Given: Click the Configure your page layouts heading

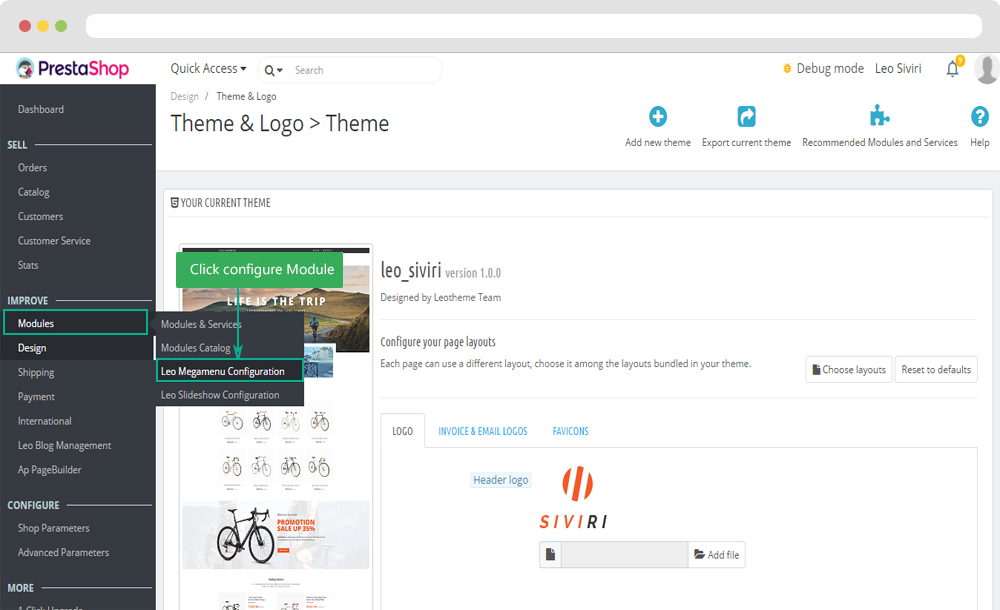Looking at the screenshot, I should coord(438,342).
